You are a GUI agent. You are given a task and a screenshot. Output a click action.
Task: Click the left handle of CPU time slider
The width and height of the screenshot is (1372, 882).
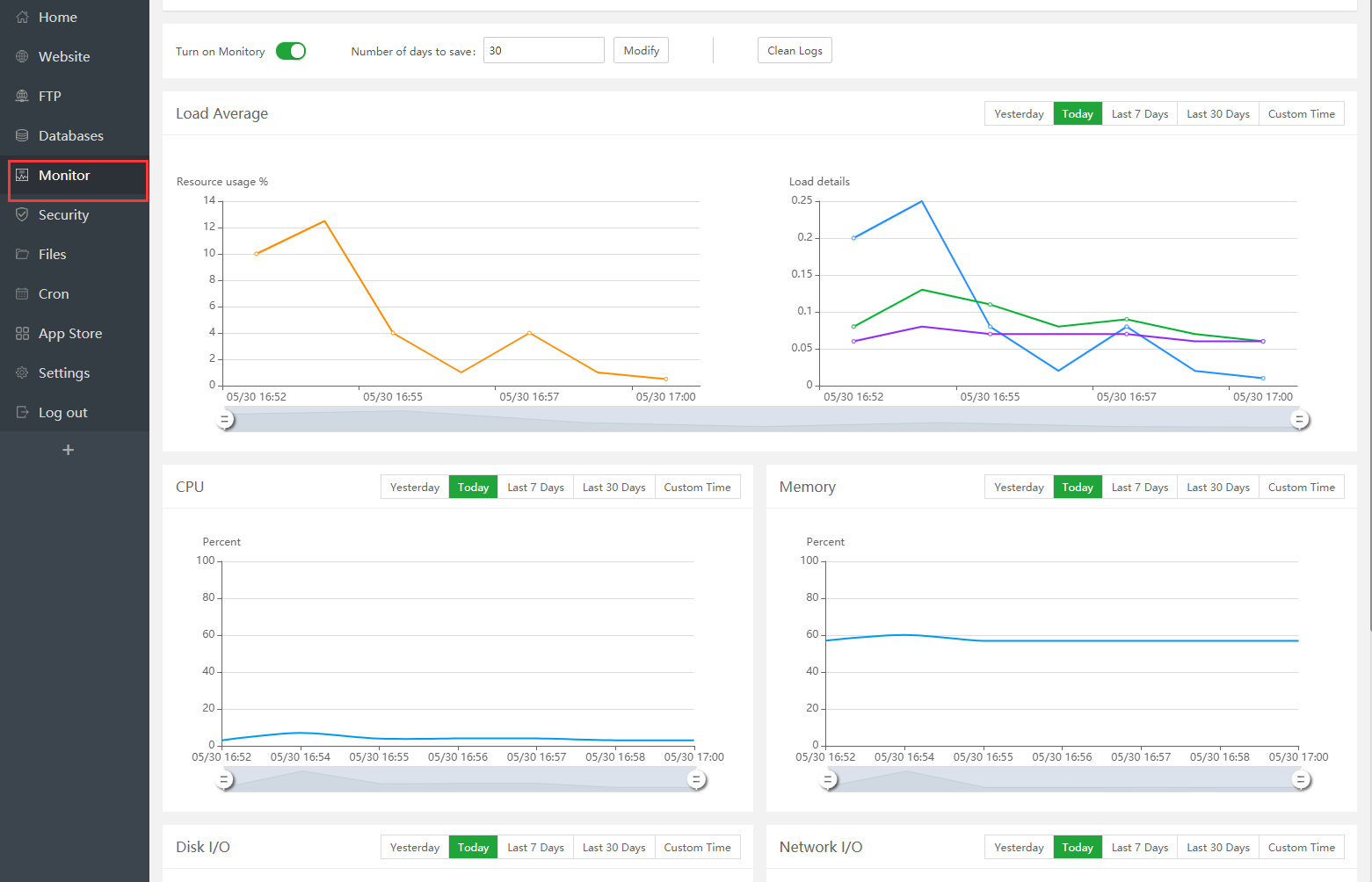[225, 779]
